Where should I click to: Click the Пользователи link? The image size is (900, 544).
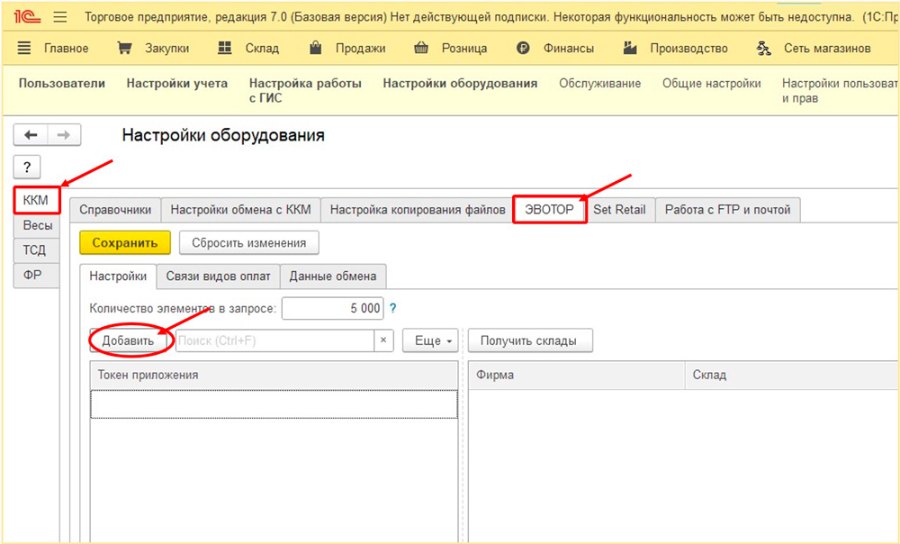click(62, 83)
